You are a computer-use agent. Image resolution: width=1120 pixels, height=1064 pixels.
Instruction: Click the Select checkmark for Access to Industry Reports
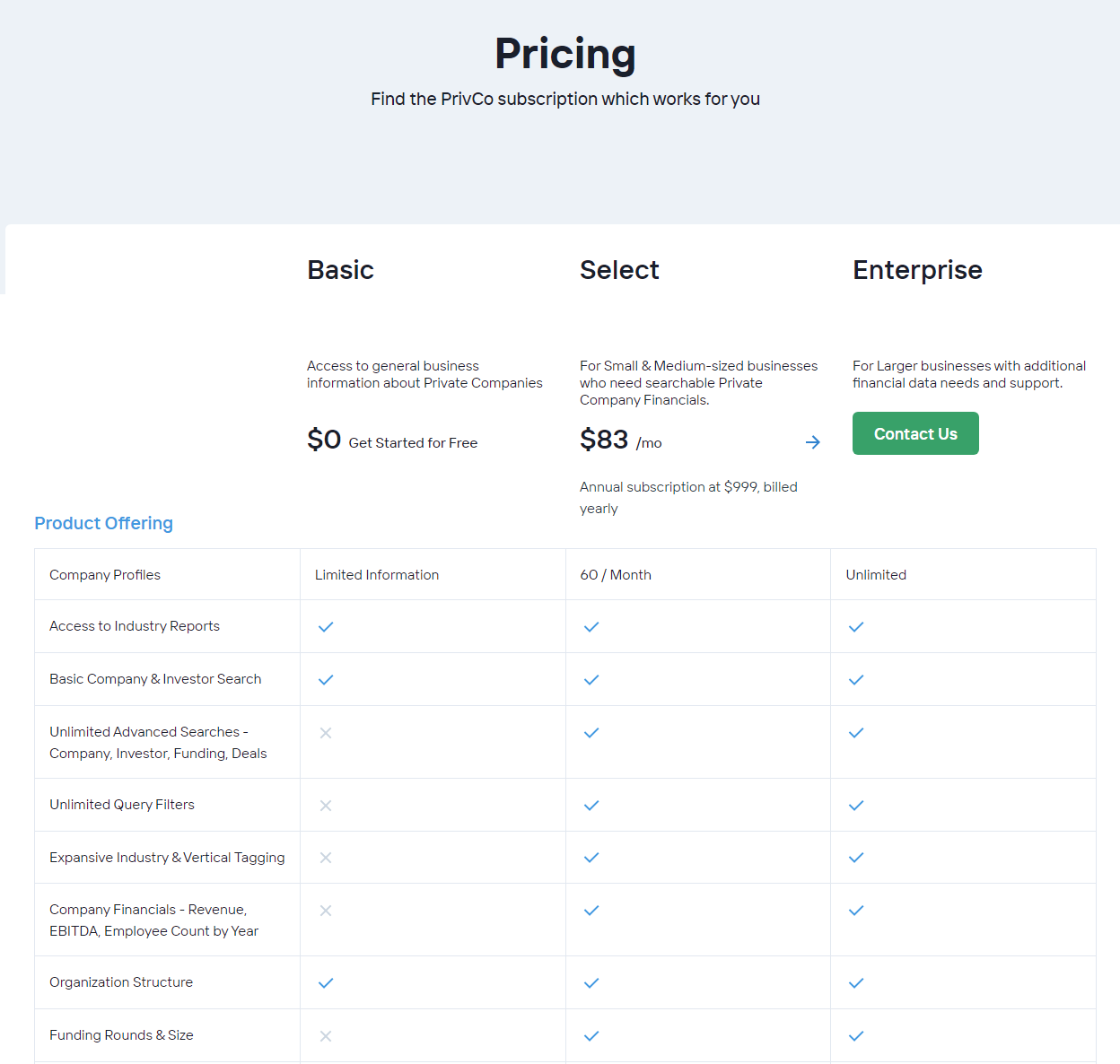tap(591, 627)
